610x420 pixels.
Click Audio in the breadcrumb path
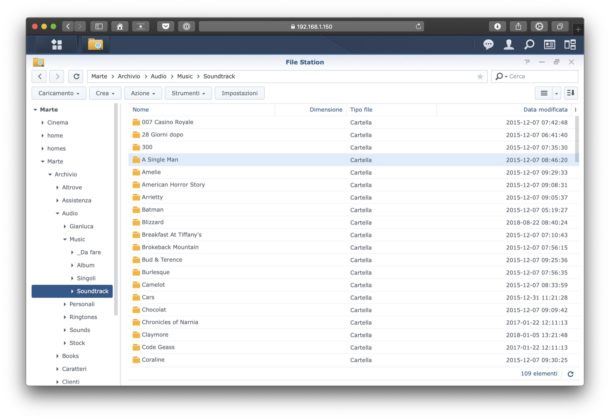(x=158, y=76)
